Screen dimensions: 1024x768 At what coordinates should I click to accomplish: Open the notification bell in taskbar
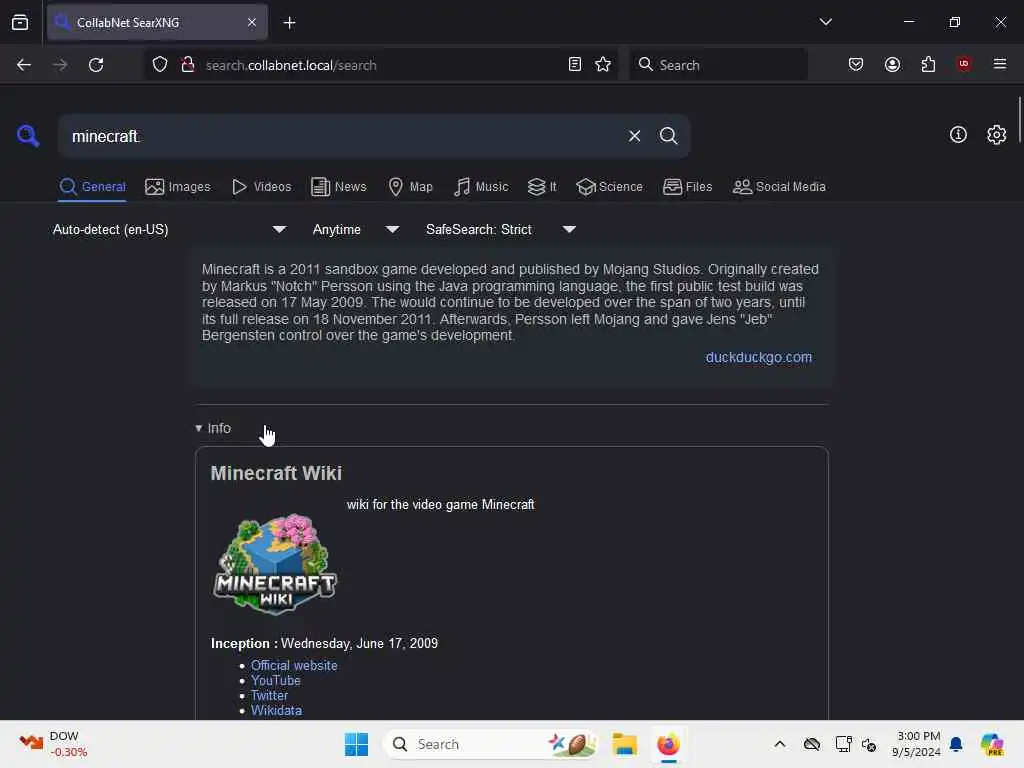tap(956, 744)
